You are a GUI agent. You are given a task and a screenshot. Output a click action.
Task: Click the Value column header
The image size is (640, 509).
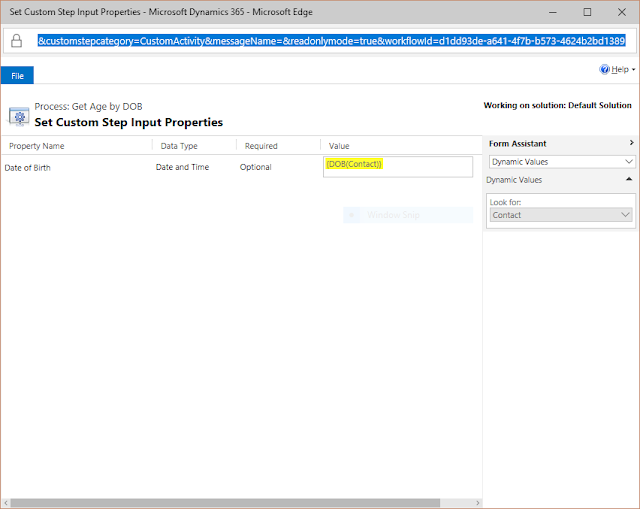[x=339, y=146]
